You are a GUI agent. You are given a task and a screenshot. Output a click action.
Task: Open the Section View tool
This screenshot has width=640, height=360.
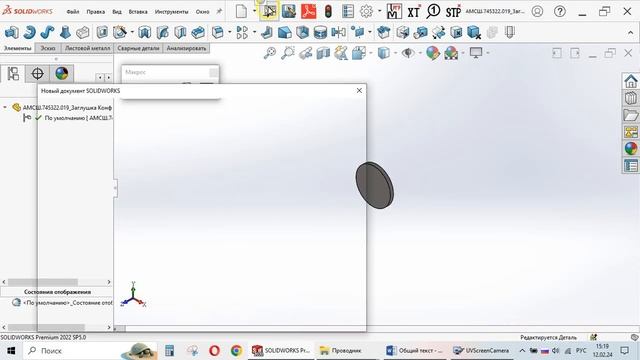(323, 53)
